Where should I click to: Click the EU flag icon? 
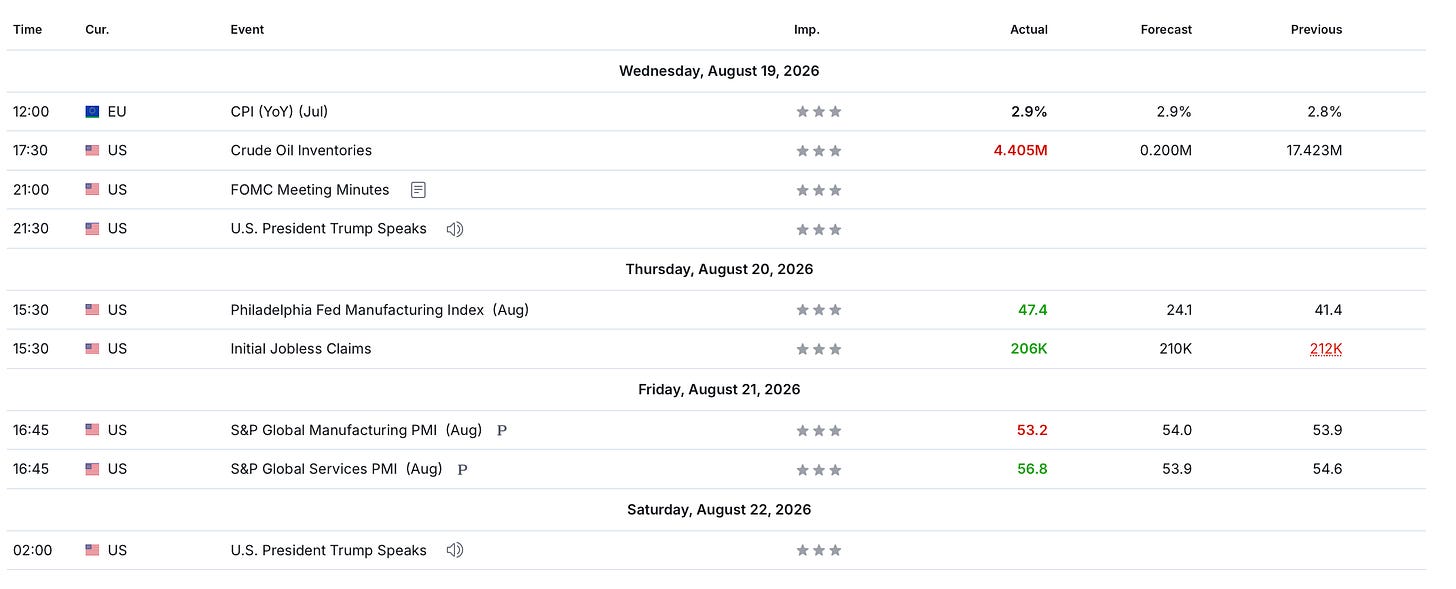tap(92, 112)
